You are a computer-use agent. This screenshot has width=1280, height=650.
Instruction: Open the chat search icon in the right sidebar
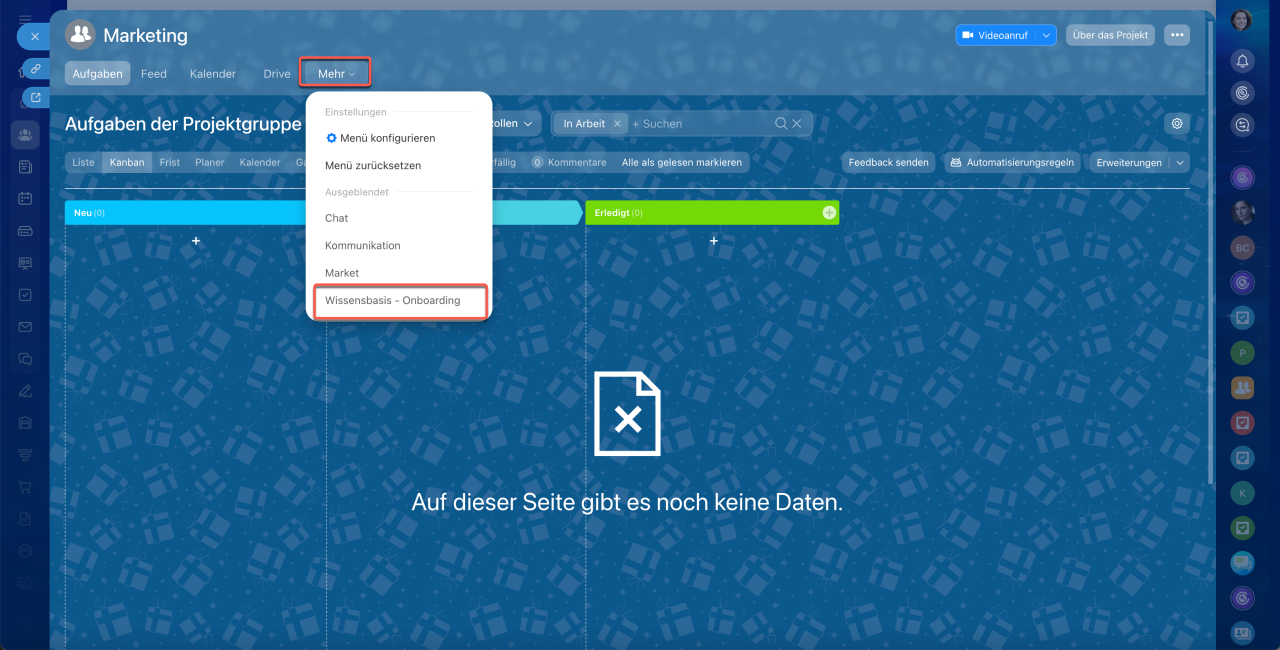1242,125
